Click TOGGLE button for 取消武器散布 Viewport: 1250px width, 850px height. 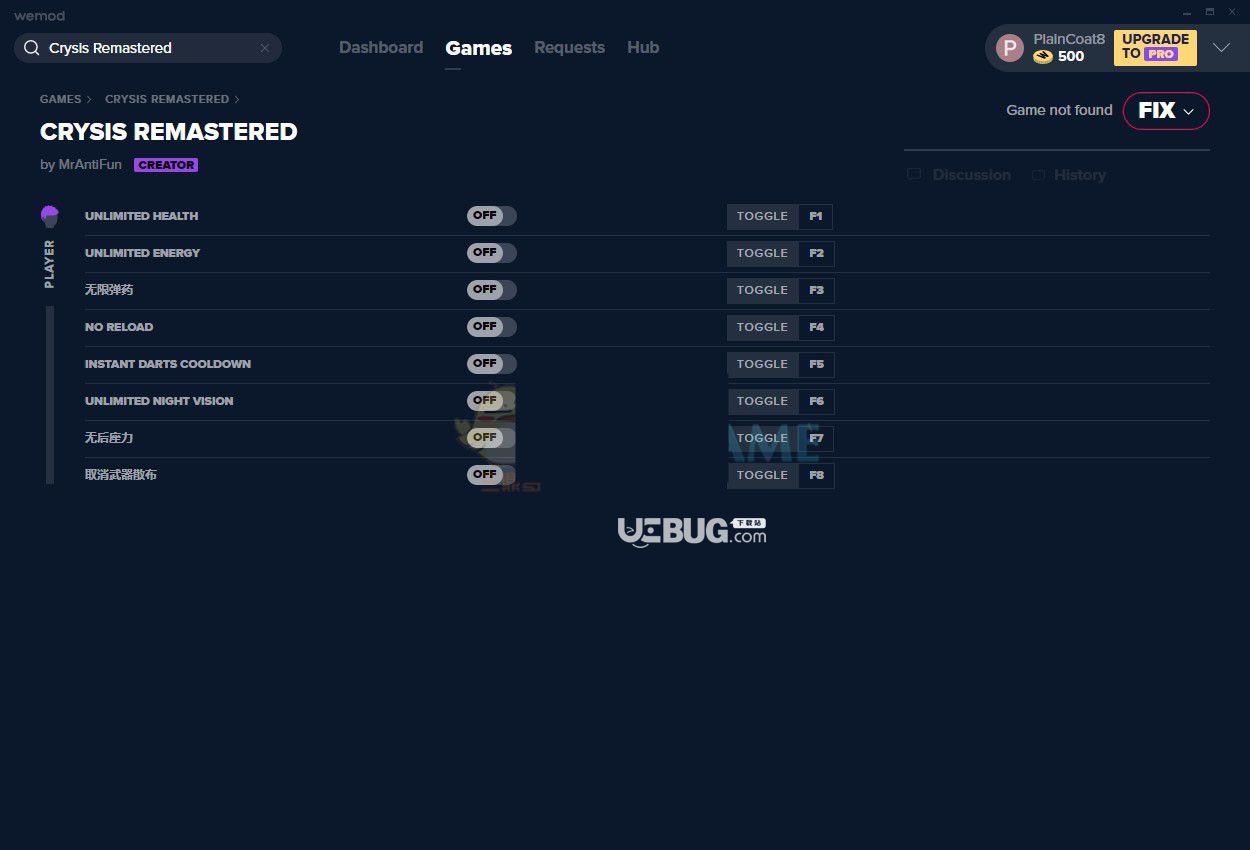click(763, 475)
